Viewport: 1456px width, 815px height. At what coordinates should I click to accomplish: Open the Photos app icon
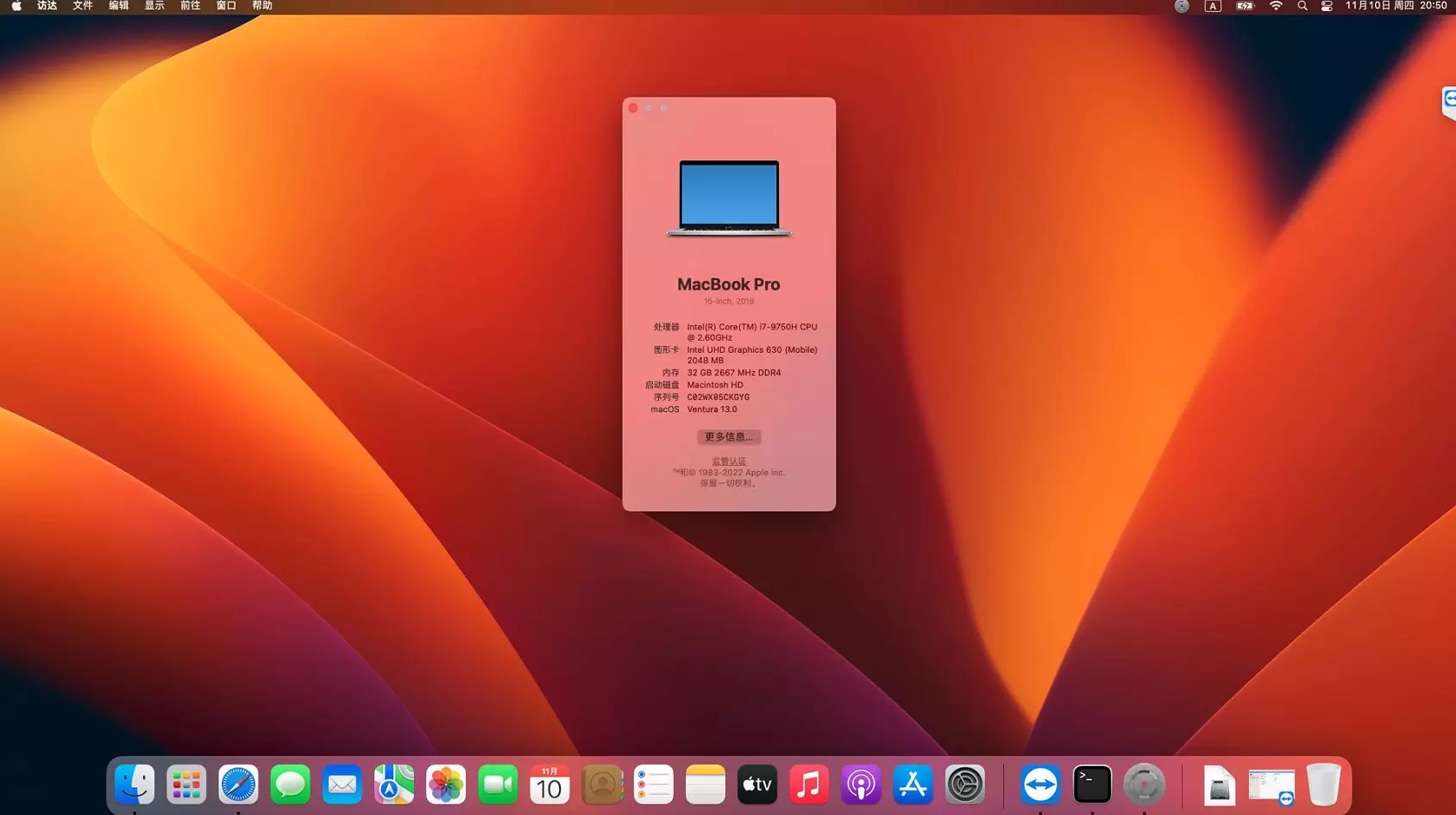point(446,785)
